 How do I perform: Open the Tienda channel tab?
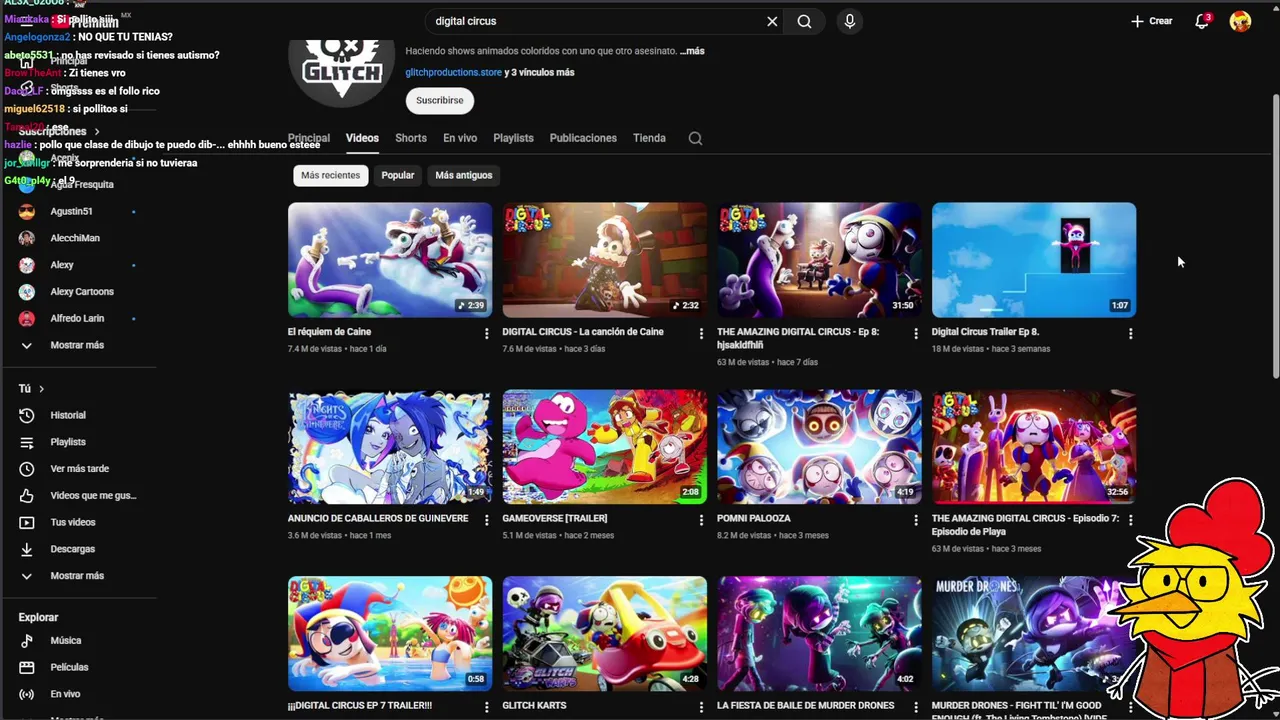pyautogui.click(x=649, y=138)
